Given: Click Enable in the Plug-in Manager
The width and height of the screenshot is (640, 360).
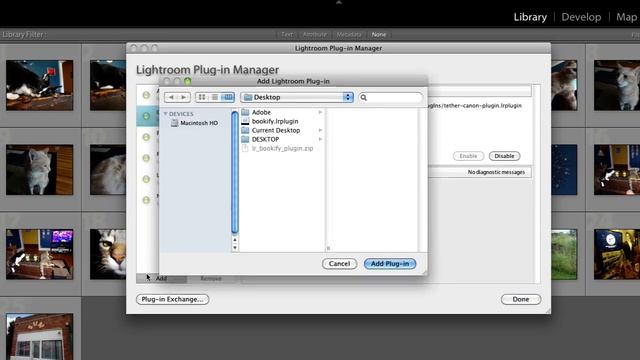Looking at the screenshot, I should coord(468,156).
